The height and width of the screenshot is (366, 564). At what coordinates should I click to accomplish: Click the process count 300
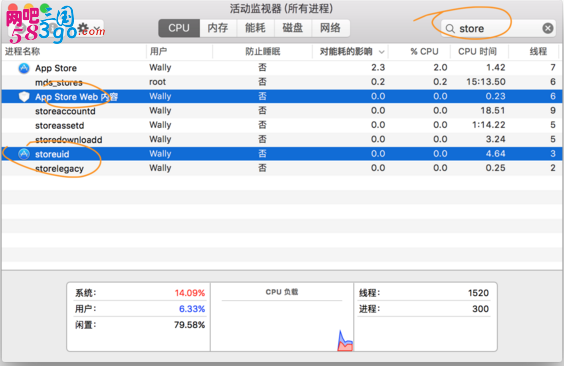(x=481, y=309)
